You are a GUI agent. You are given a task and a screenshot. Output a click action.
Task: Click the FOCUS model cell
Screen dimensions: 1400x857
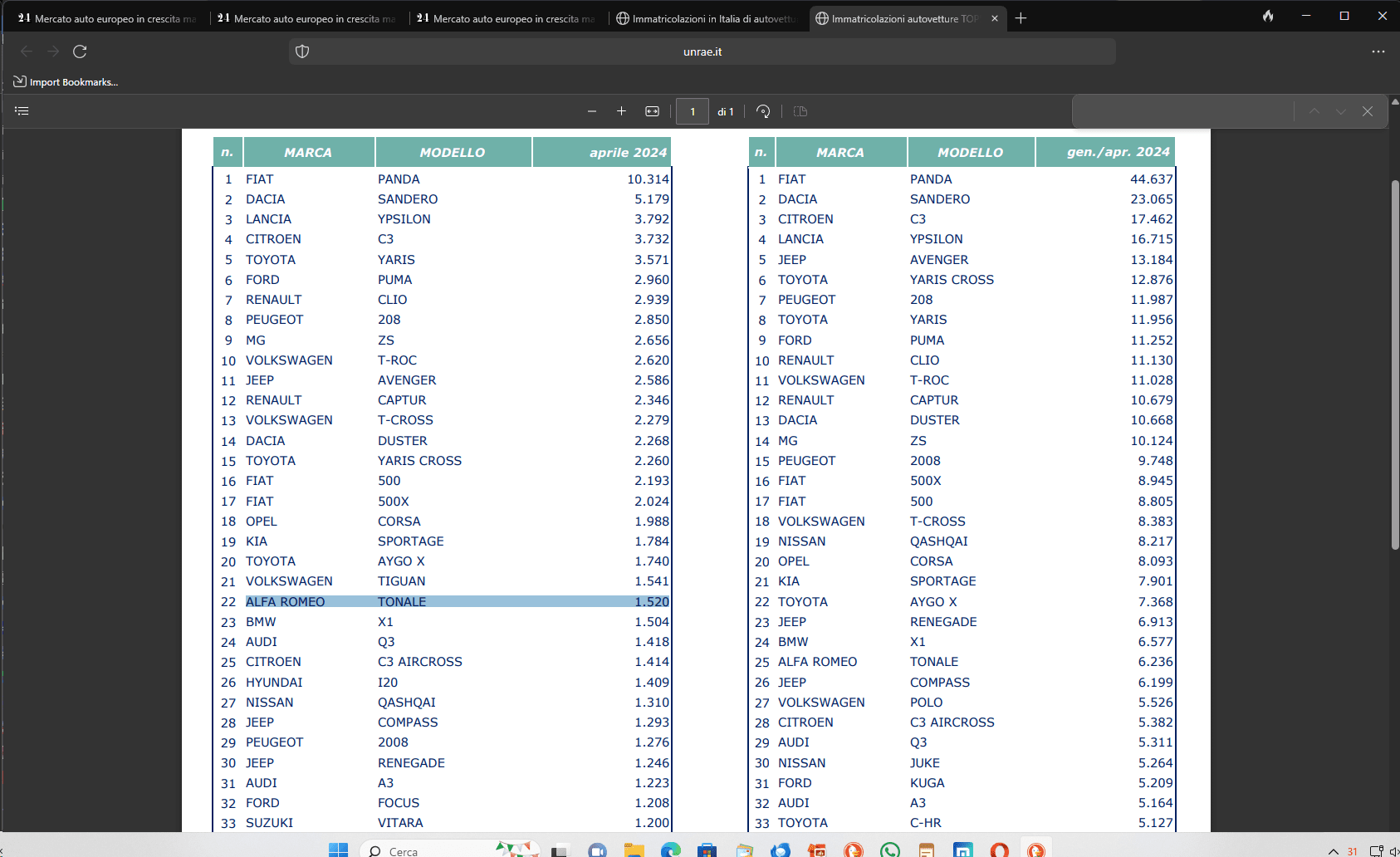click(399, 803)
